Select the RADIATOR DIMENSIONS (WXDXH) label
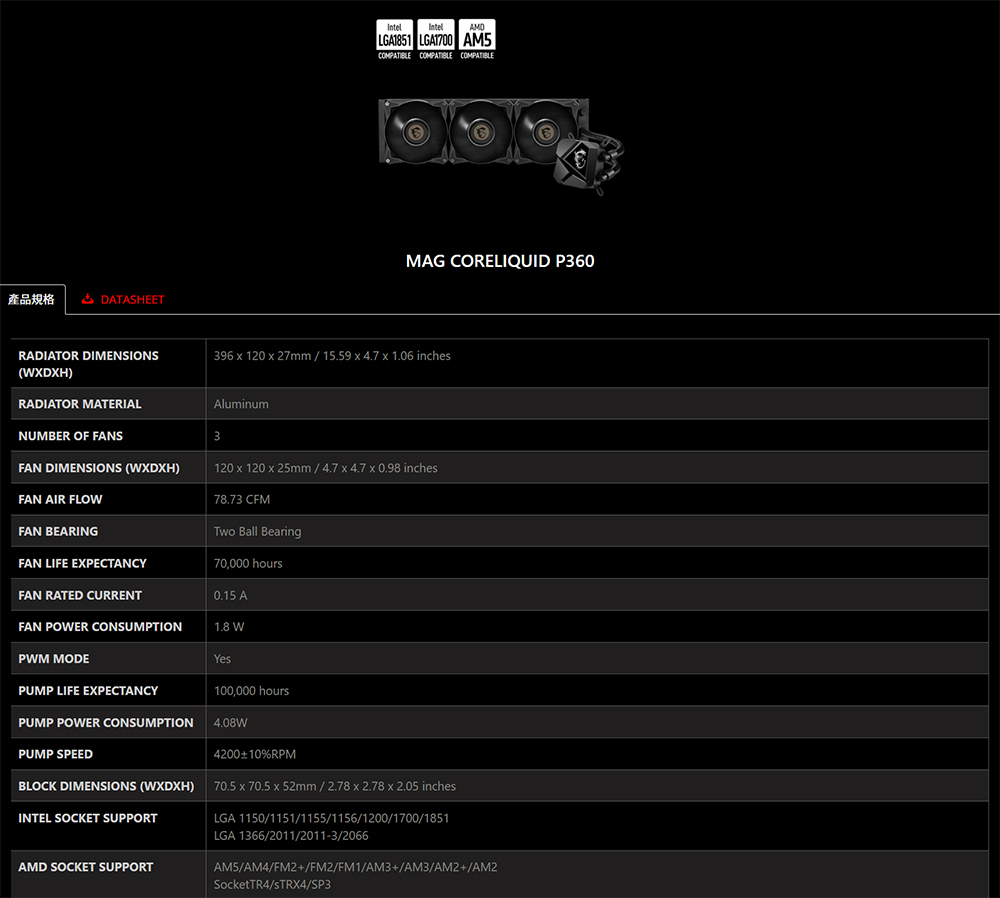Image resolution: width=1000 pixels, height=898 pixels. point(89,364)
